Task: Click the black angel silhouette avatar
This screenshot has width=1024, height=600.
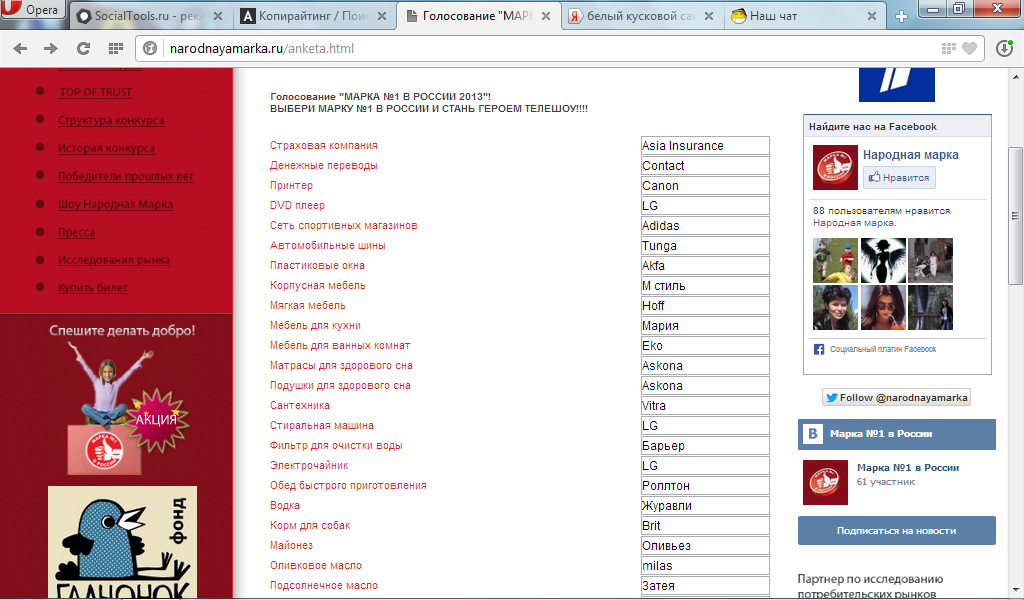Action: point(883,261)
